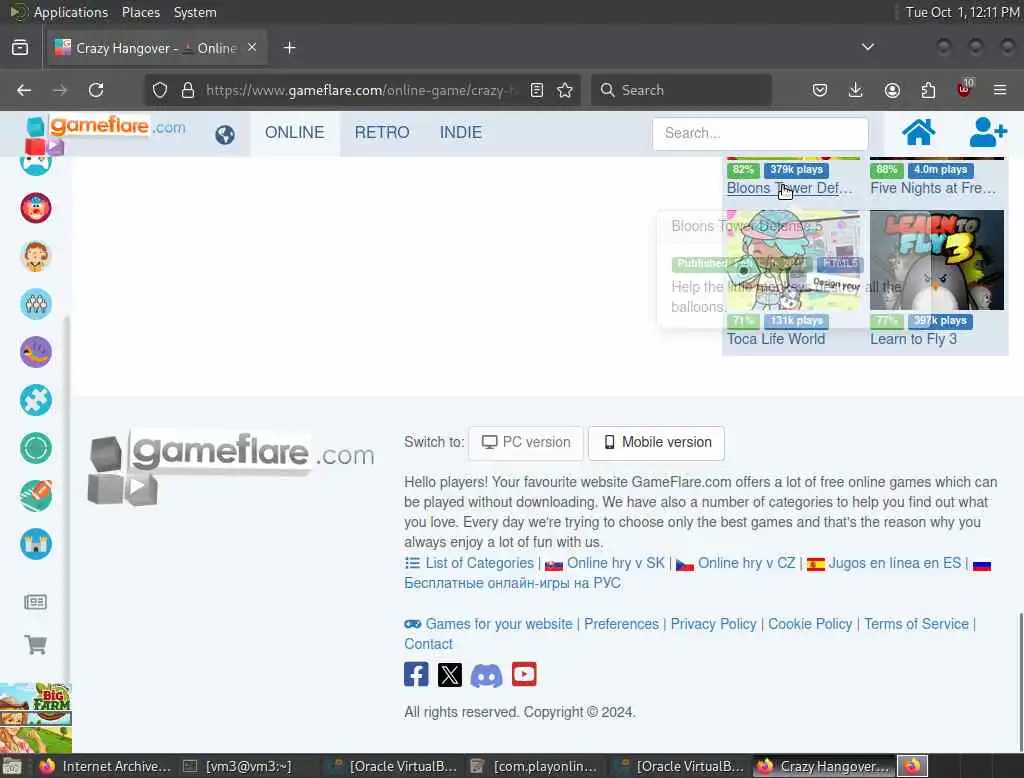Click the Firefox toolbar Search box

pyautogui.click(x=682, y=90)
